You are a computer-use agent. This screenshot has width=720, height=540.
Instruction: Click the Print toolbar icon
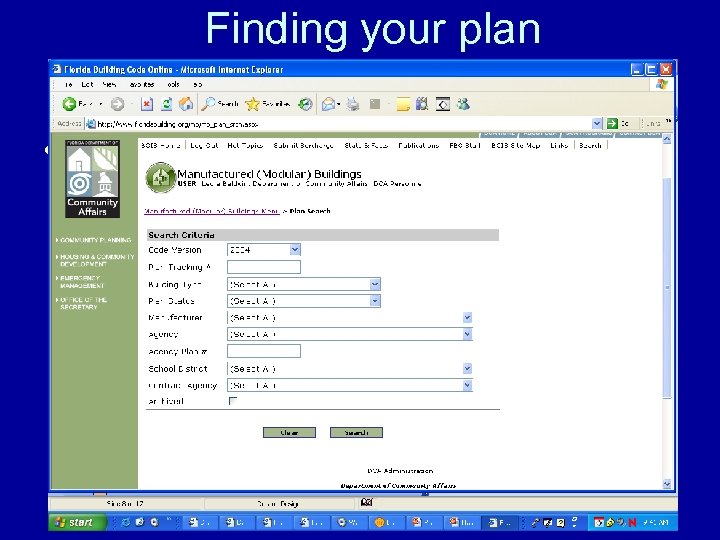(x=353, y=104)
